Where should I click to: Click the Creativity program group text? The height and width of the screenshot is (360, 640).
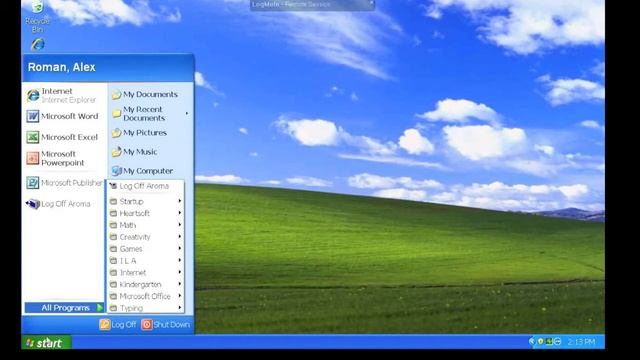click(x=135, y=237)
